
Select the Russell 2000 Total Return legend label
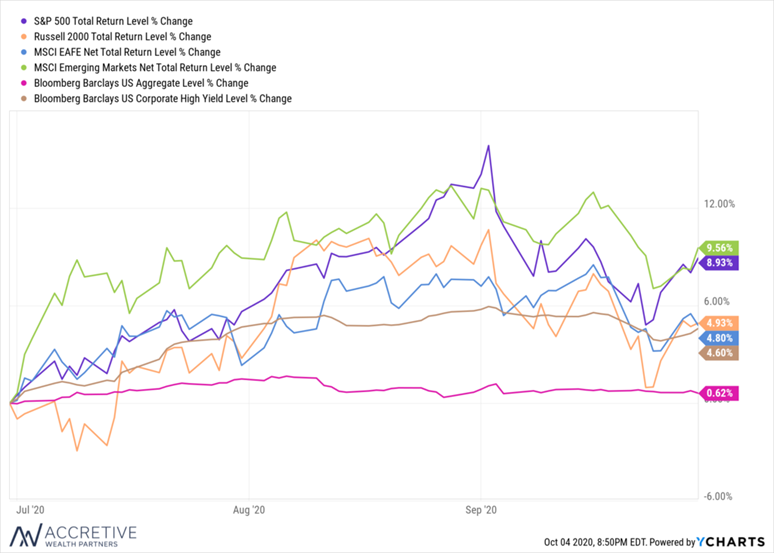122,36
